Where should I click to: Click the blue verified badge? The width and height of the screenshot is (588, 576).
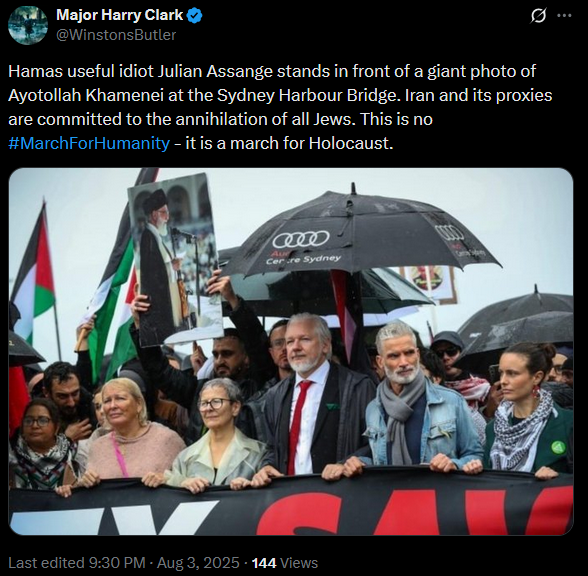(195, 15)
